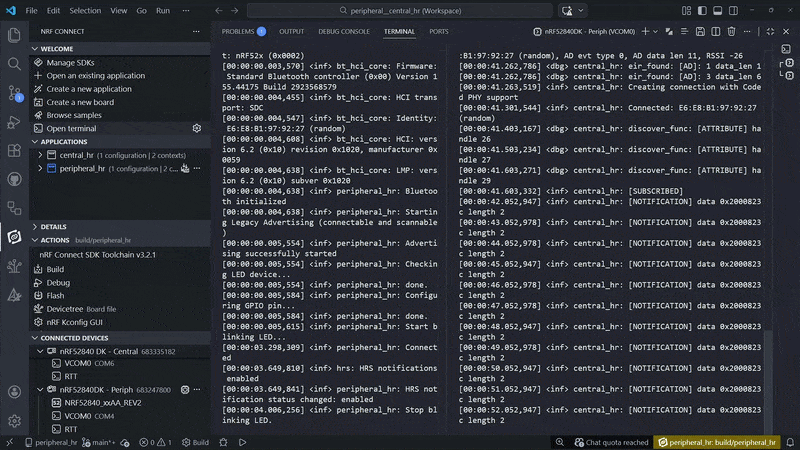Open Source Control view in activity bar
This screenshot has height=450, width=800.
14,93
